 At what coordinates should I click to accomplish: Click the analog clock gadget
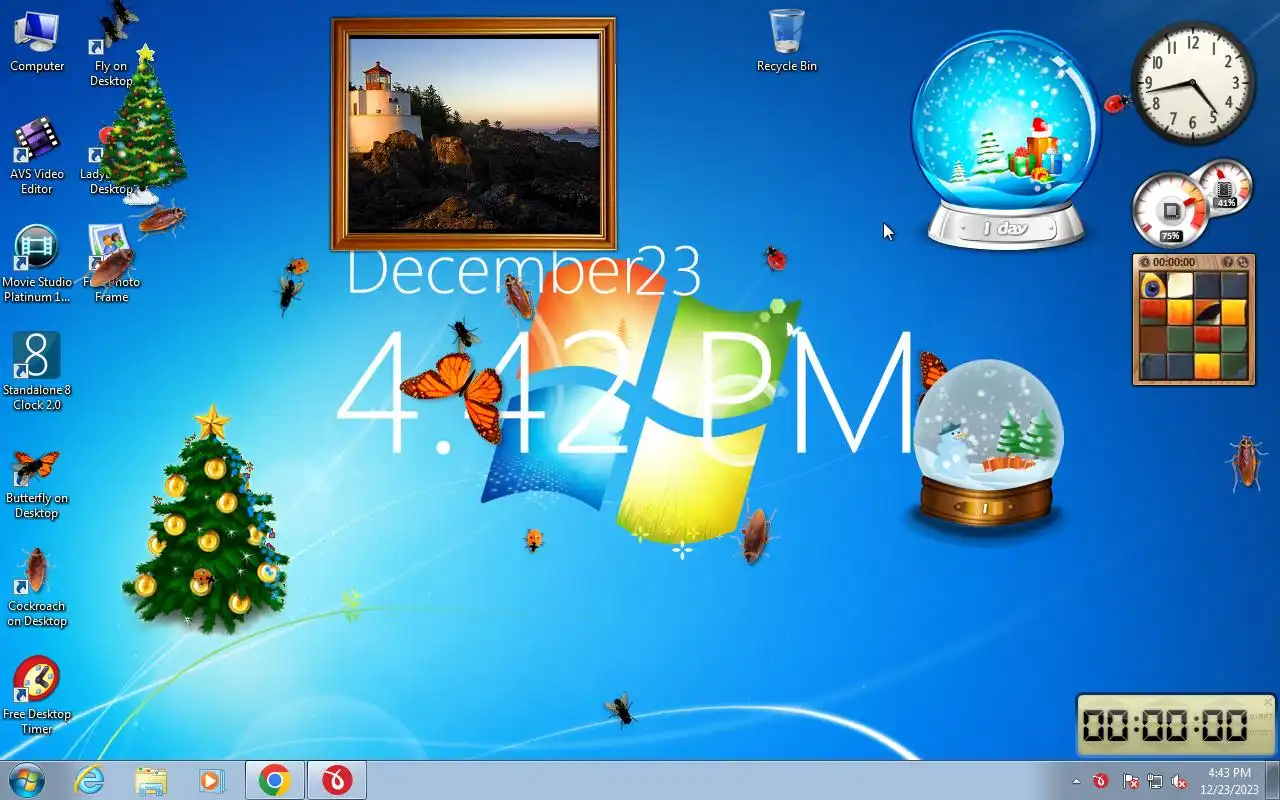pyautogui.click(x=1192, y=83)
